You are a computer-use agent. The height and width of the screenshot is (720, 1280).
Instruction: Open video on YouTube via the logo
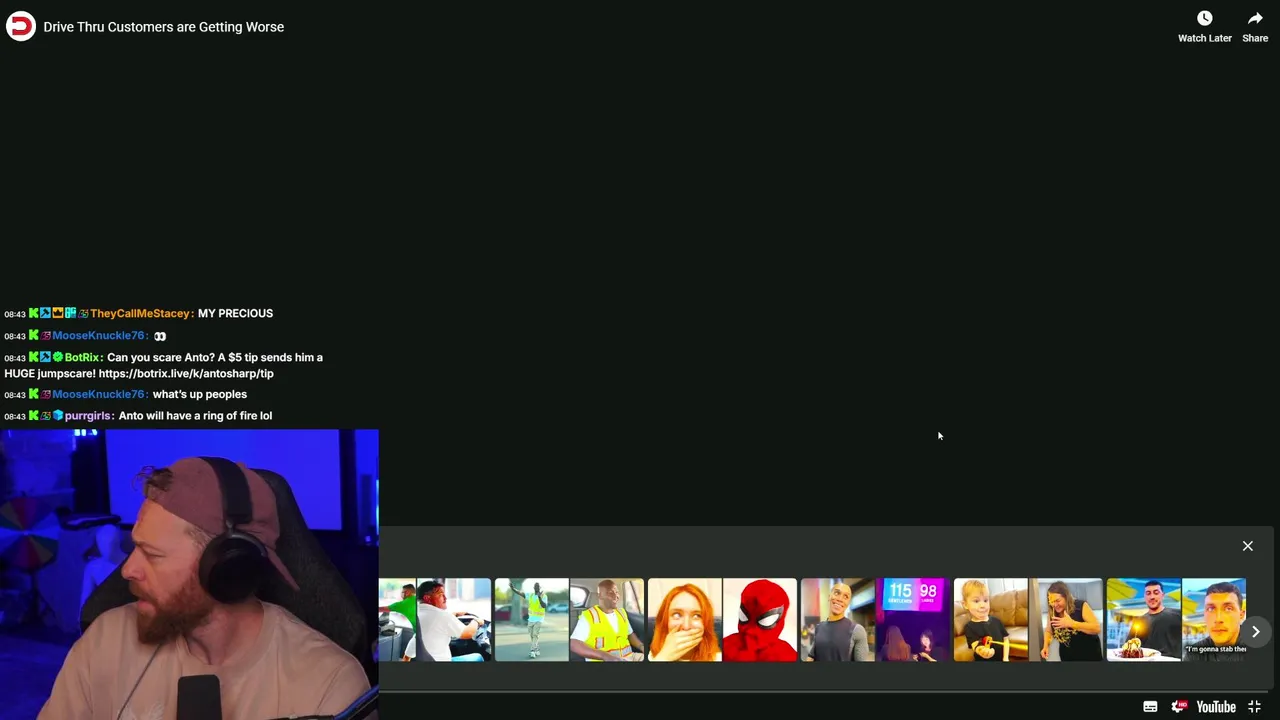pos(1216,707)
